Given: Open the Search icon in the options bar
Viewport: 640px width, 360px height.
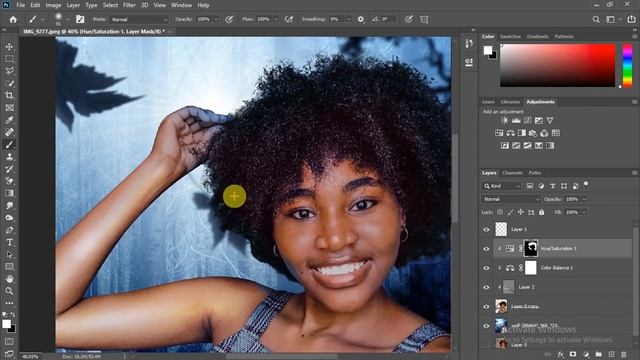Looking at the screenshot, I should coord(596,19).
